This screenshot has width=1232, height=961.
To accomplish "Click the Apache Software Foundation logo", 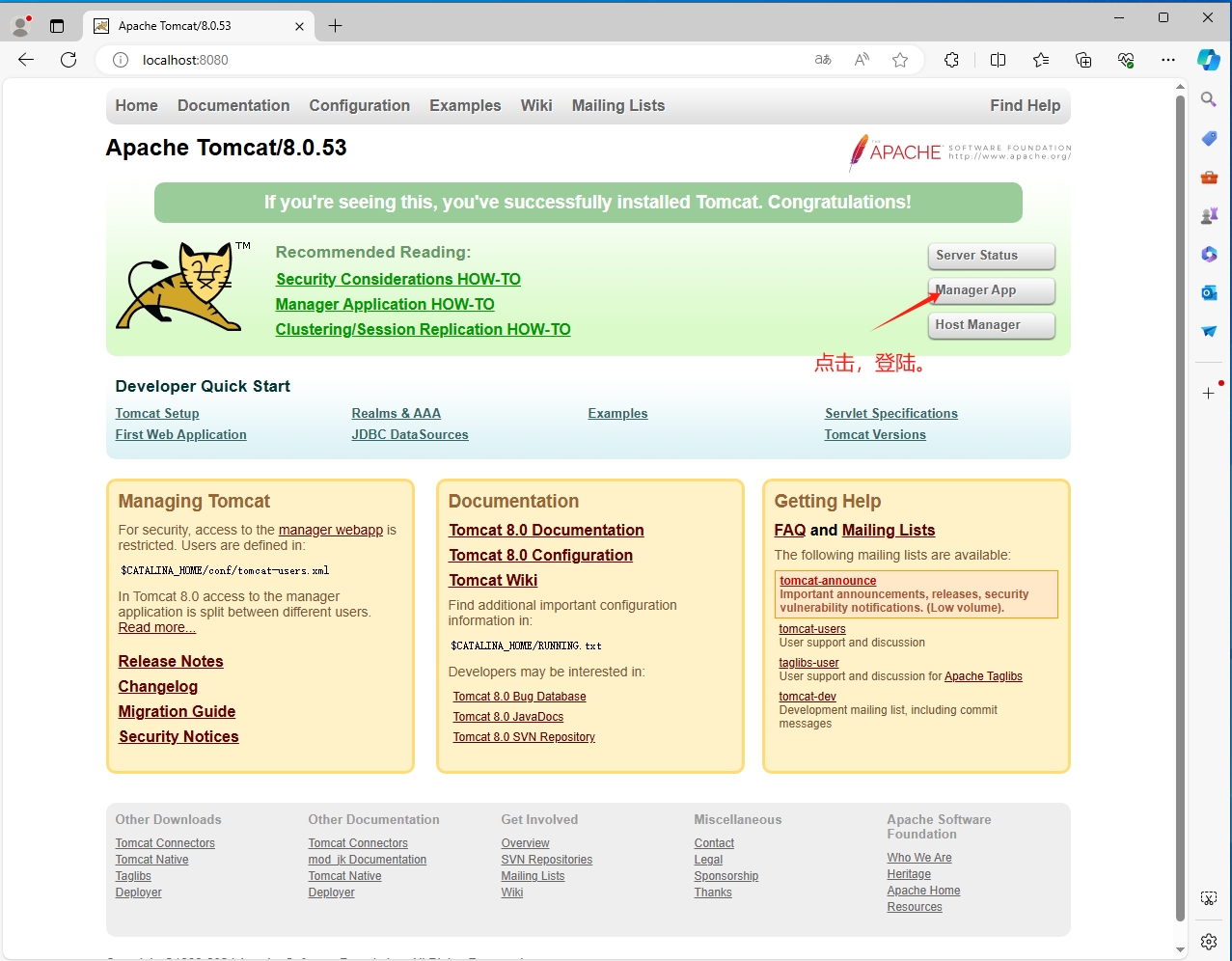I will coord(960,152).
